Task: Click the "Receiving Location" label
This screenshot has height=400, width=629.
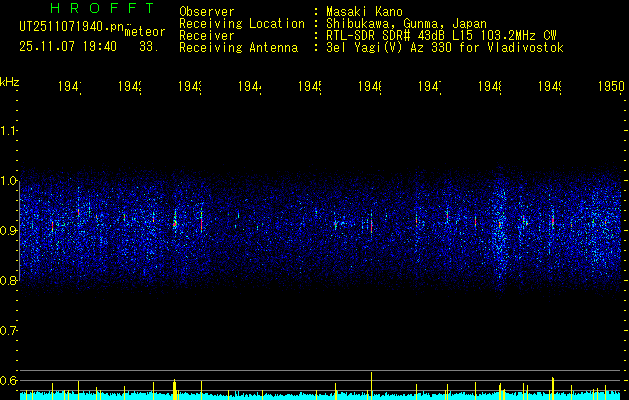Action: click(x=242, y=24)
